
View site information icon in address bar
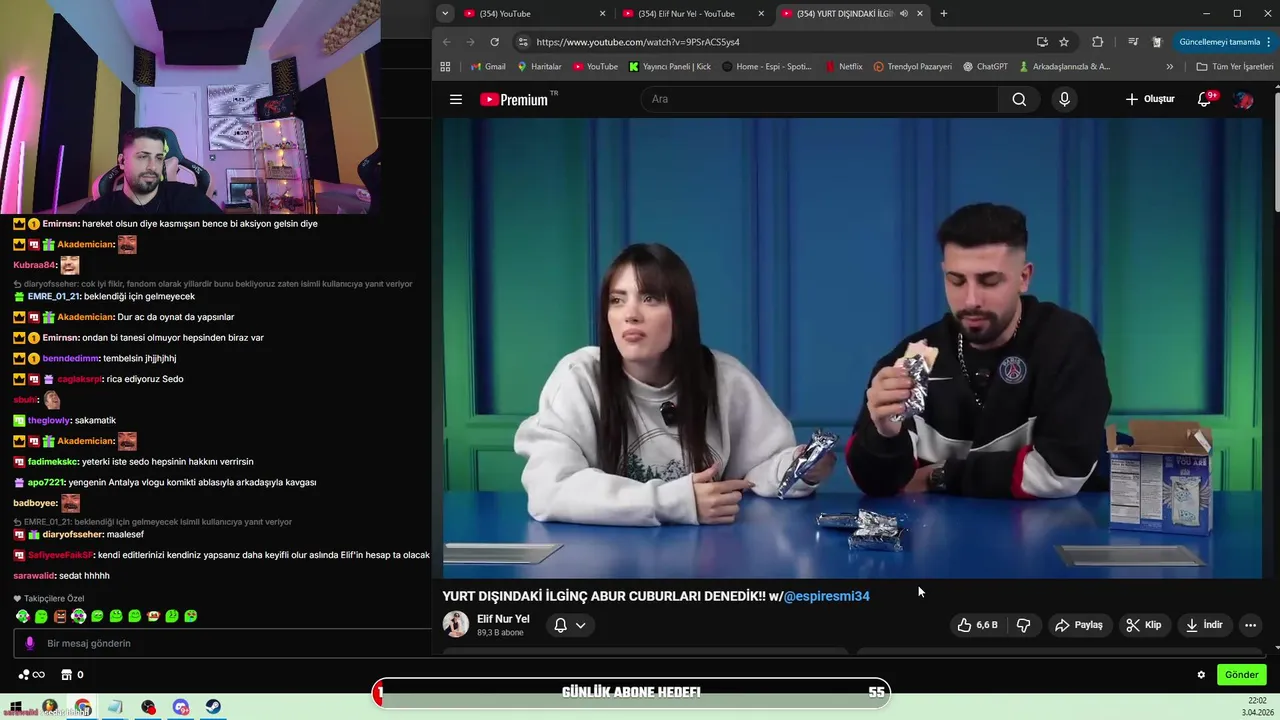click(x=523, y=42)
